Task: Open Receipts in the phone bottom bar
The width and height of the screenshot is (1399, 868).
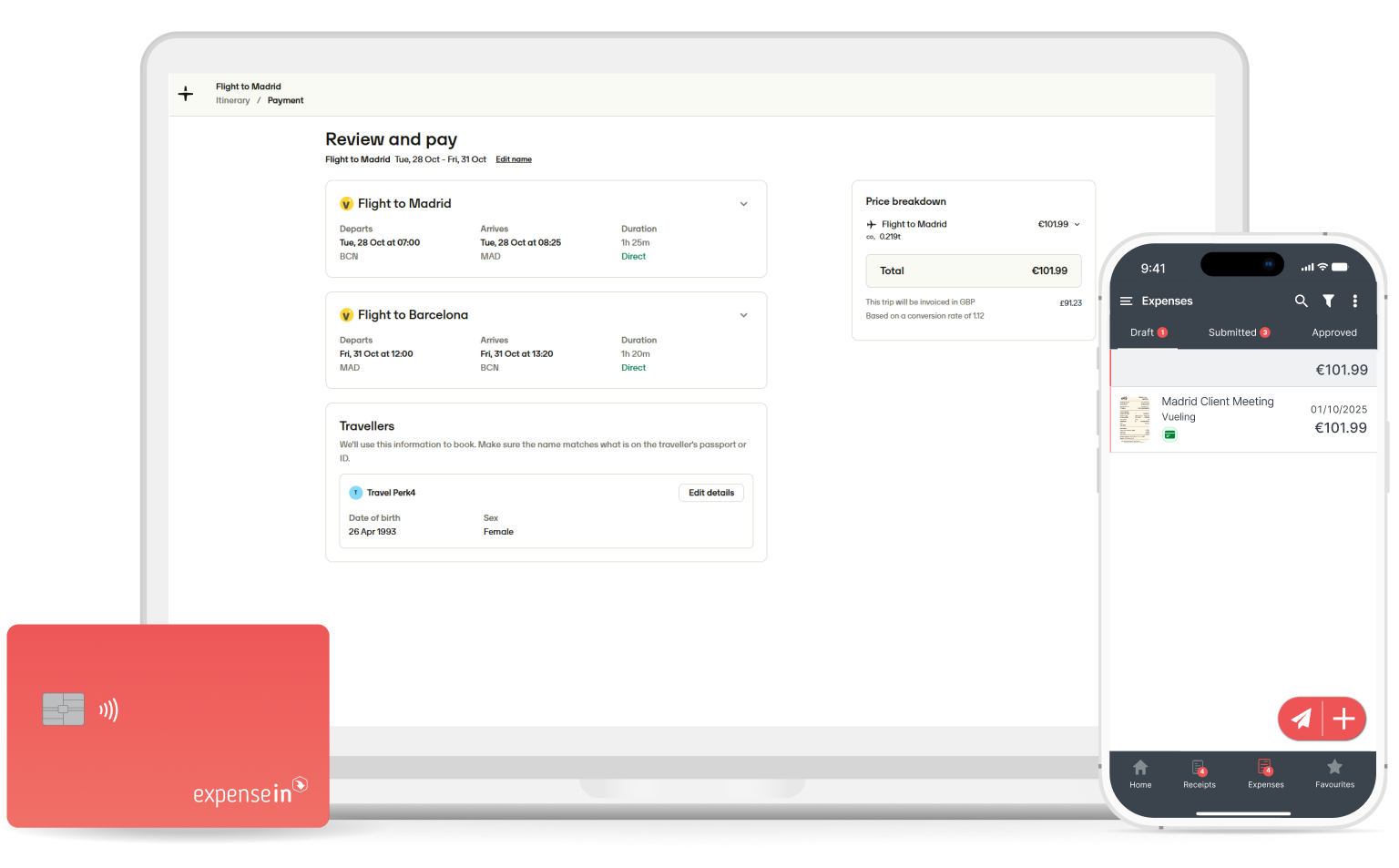Action: coord(1200,773)
